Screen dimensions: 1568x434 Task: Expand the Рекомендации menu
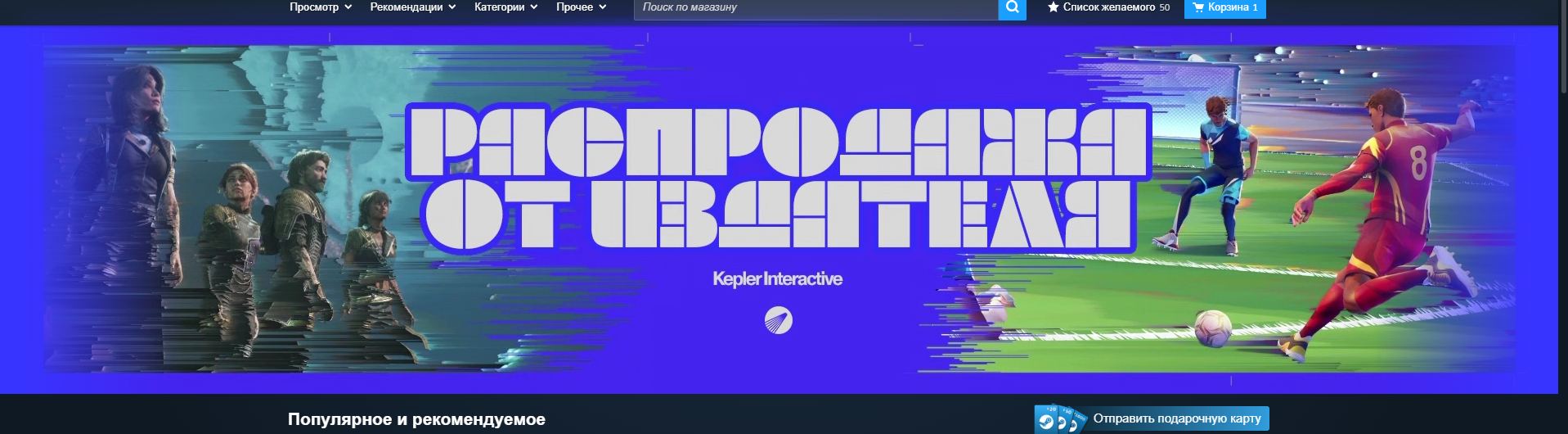(413, 7)
